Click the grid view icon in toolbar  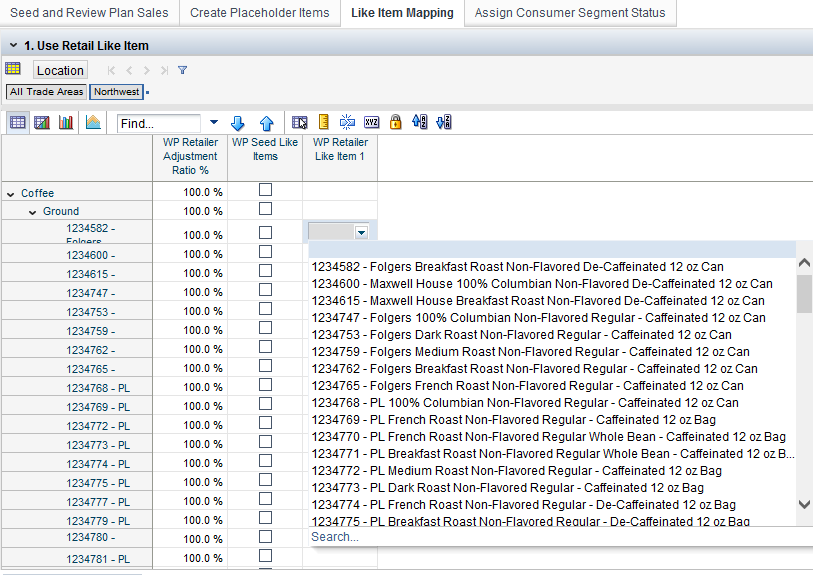pos(17,122)
